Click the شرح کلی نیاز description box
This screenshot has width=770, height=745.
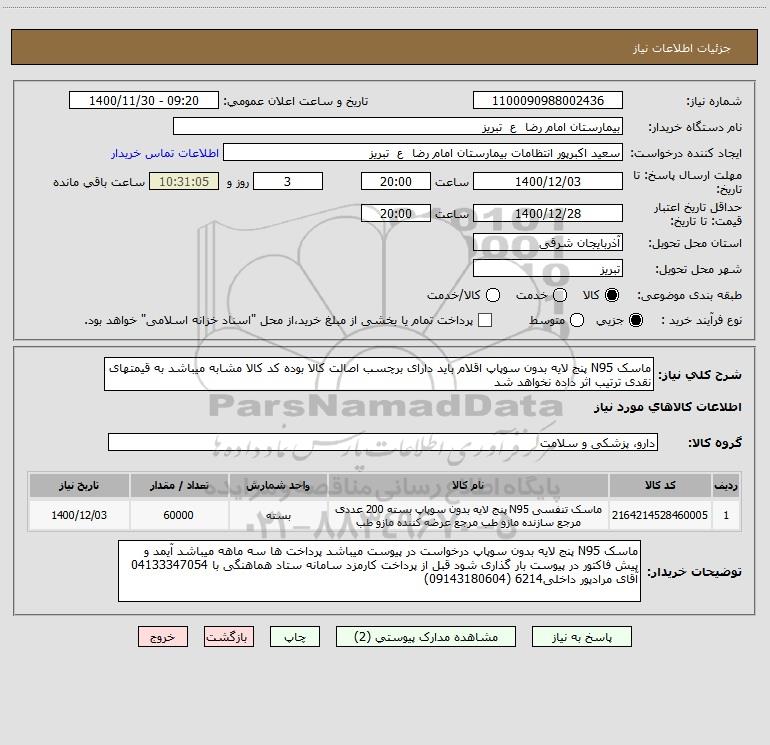379,374
